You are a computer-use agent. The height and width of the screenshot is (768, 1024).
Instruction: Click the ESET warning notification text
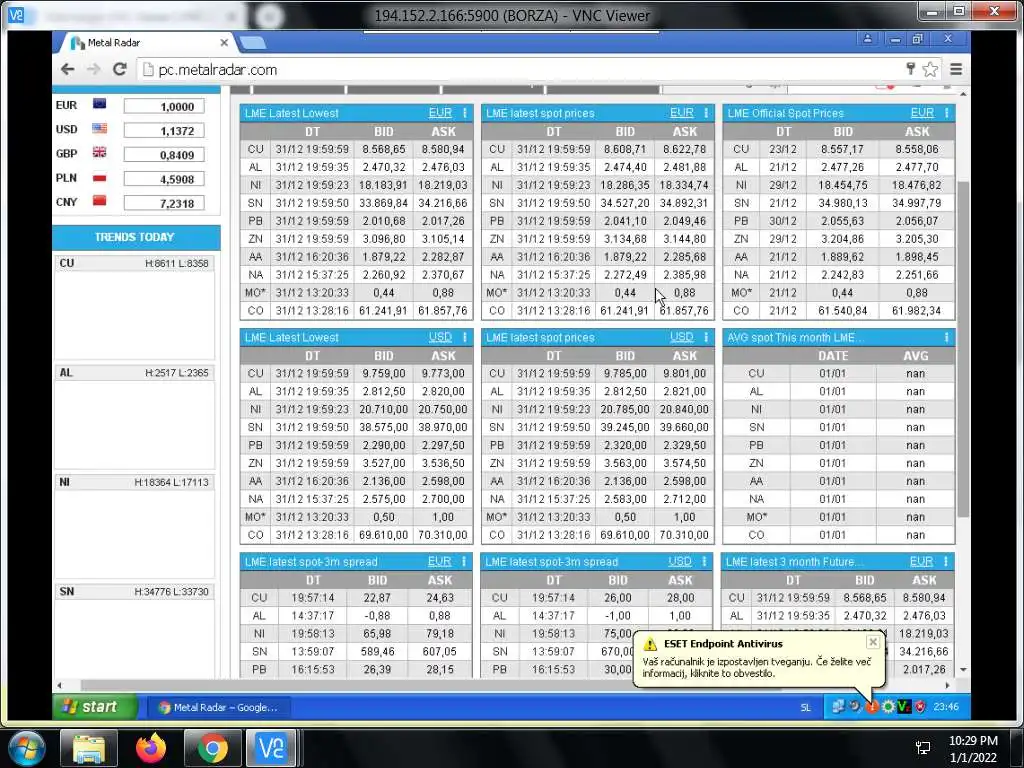(x=756, y=667)
